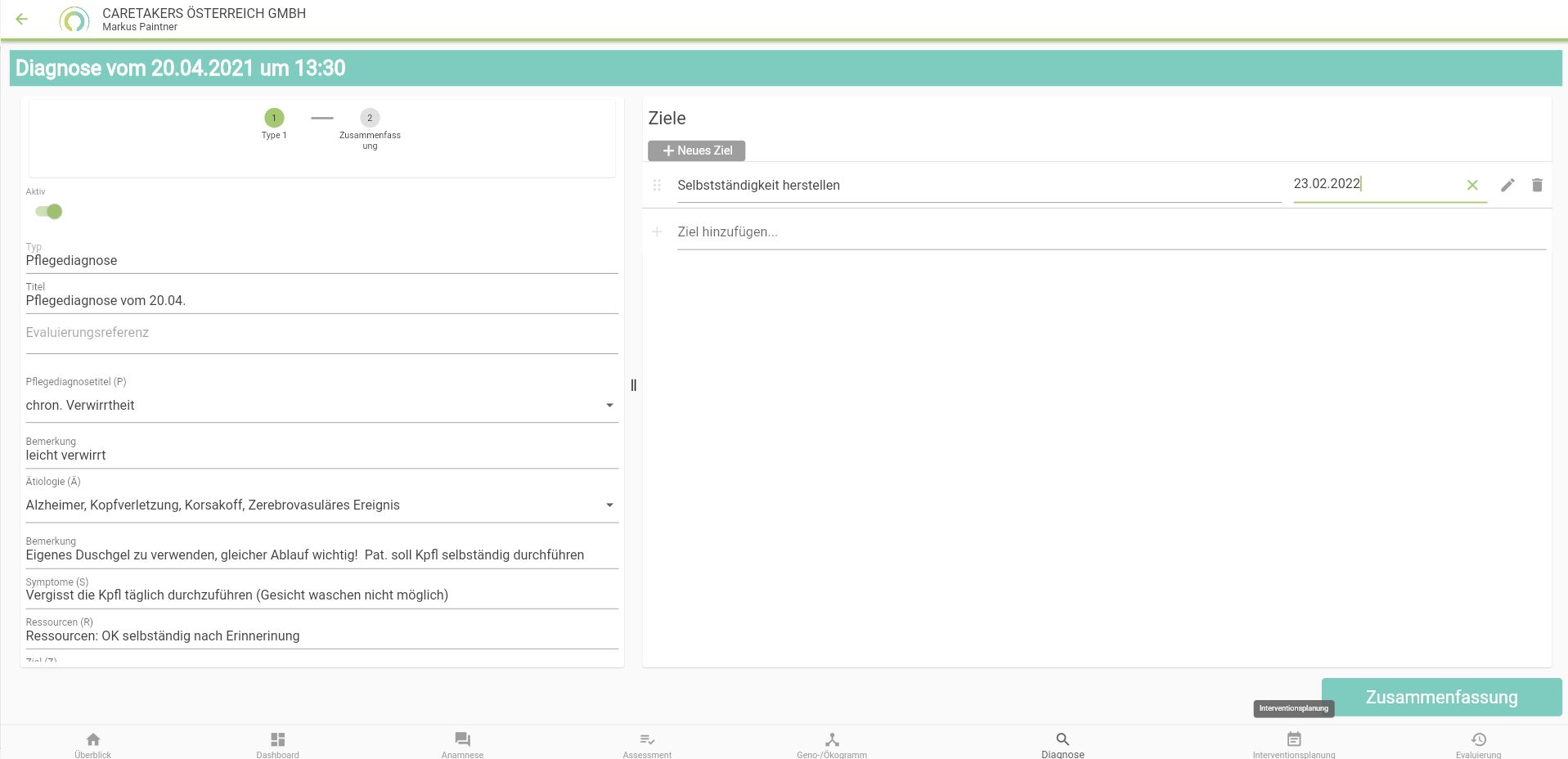
Task: Open the Geno-/Ökogramm tab
Action: click(x=832, y=744)
